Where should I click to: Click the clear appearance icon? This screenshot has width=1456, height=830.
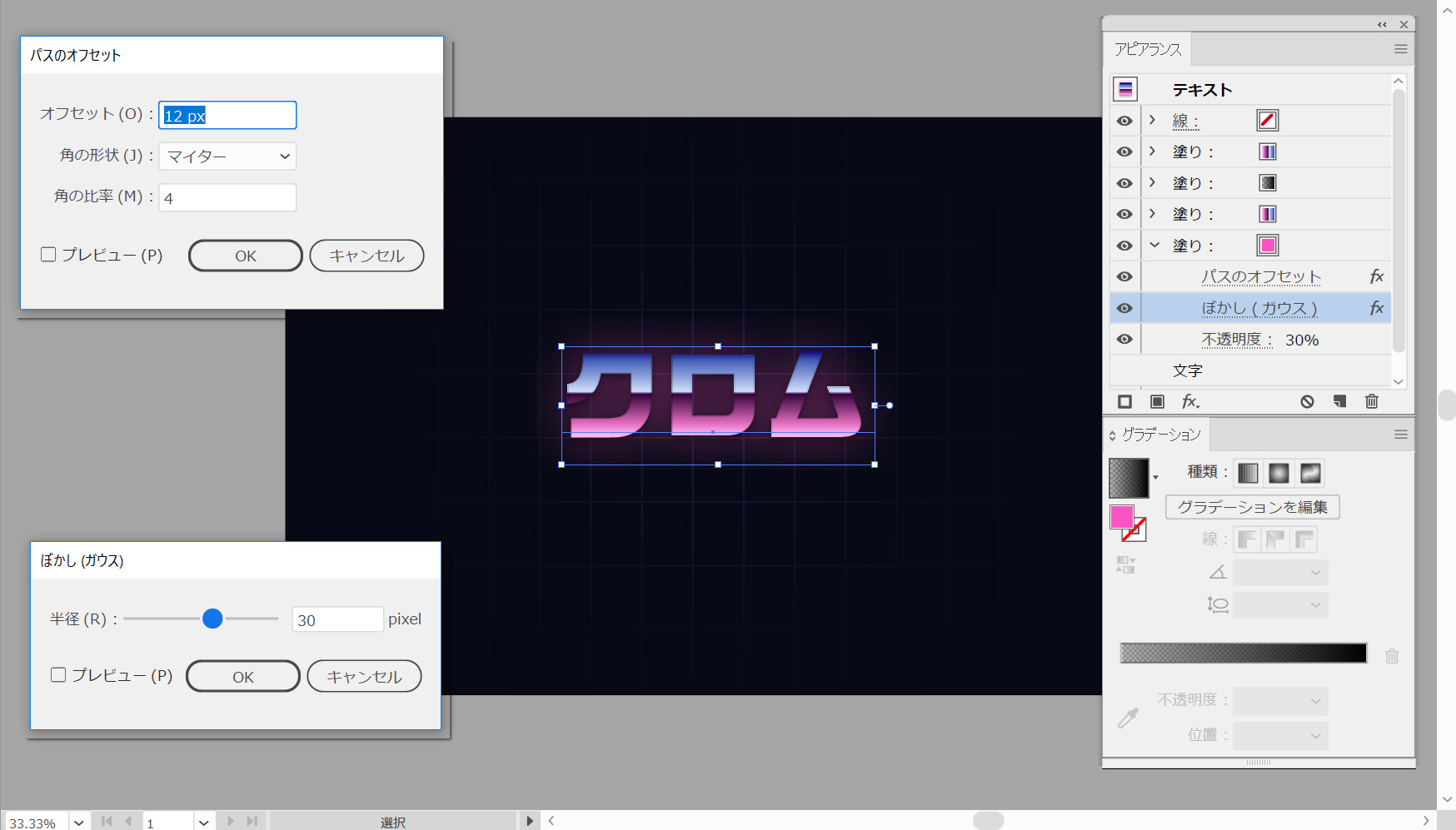[x=1307, y=402]
